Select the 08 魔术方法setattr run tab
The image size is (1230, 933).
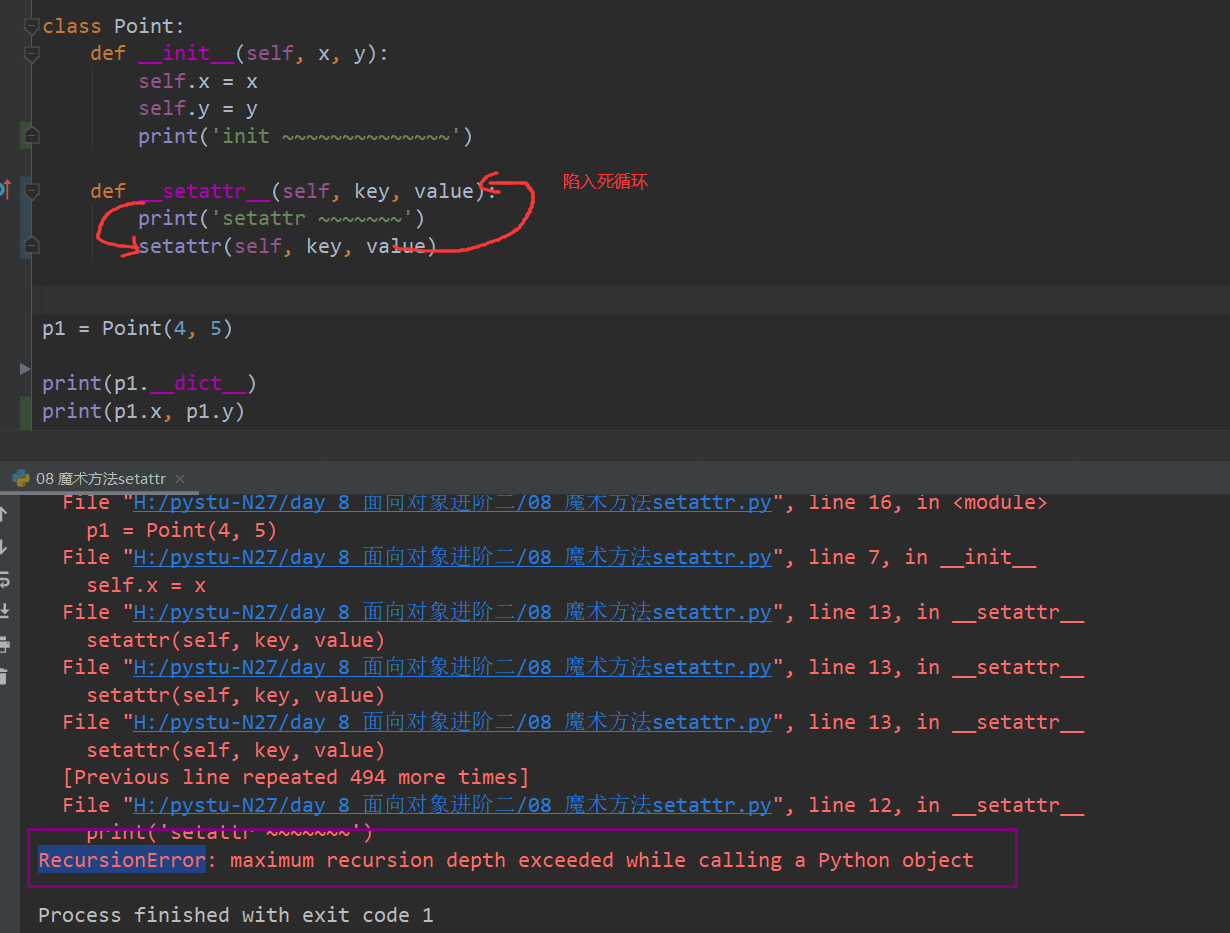point(100,479)
